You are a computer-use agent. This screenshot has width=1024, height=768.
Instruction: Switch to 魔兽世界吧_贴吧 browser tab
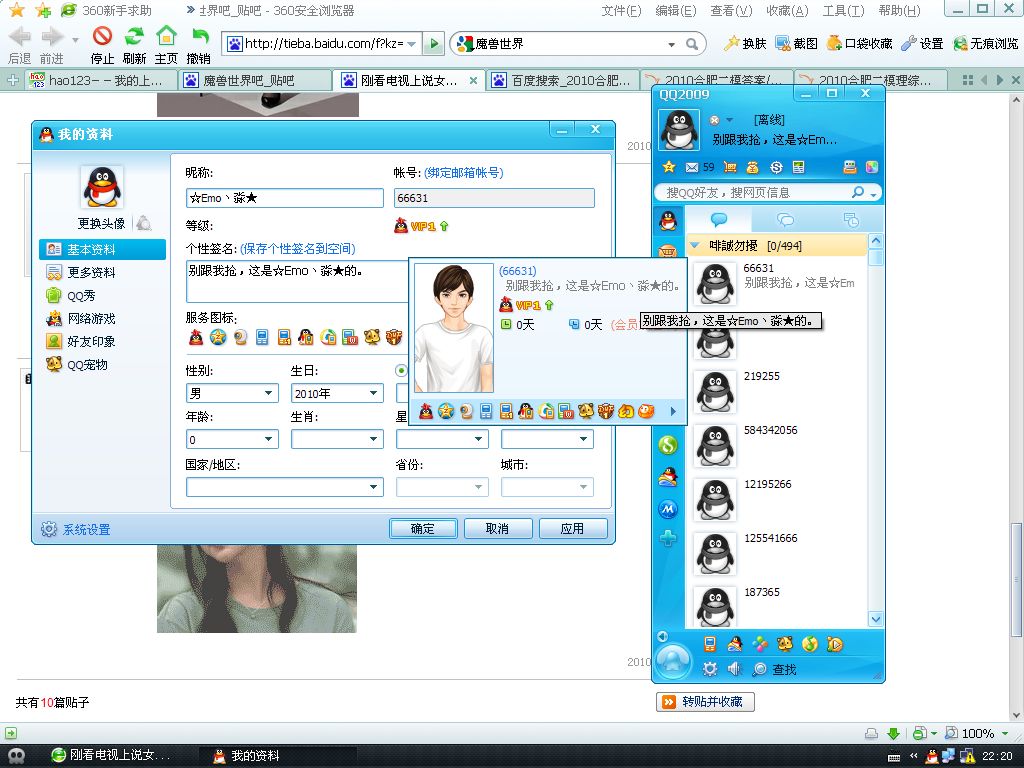[255, 80]
